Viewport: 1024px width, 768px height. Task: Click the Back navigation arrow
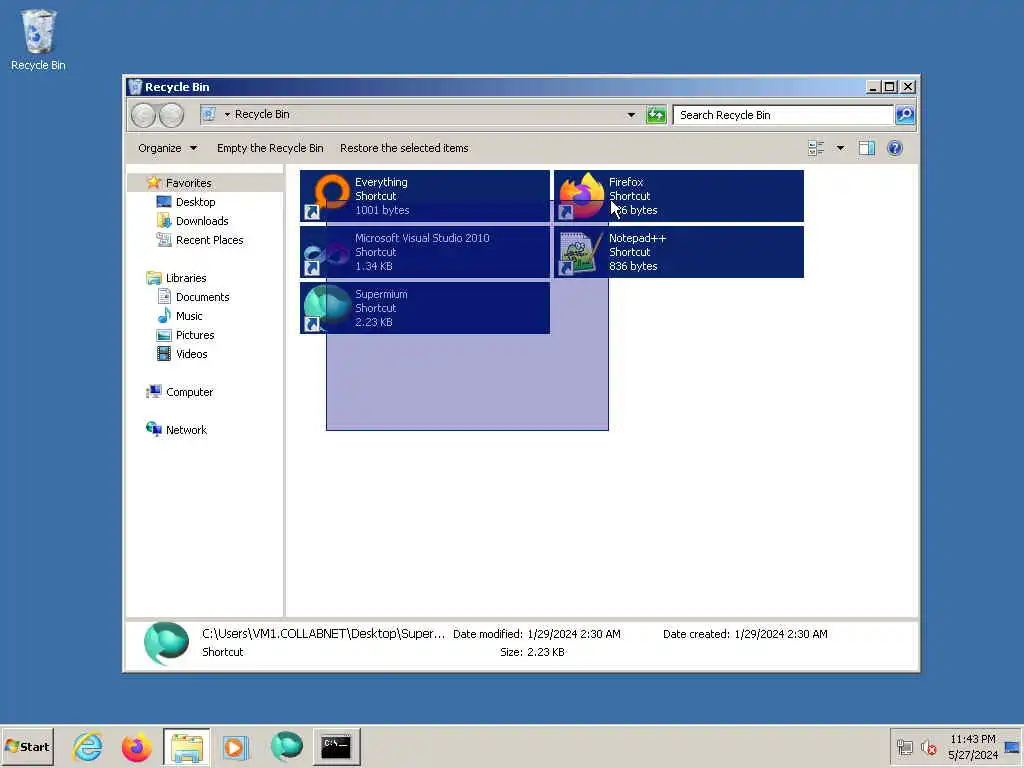(143, 115)
